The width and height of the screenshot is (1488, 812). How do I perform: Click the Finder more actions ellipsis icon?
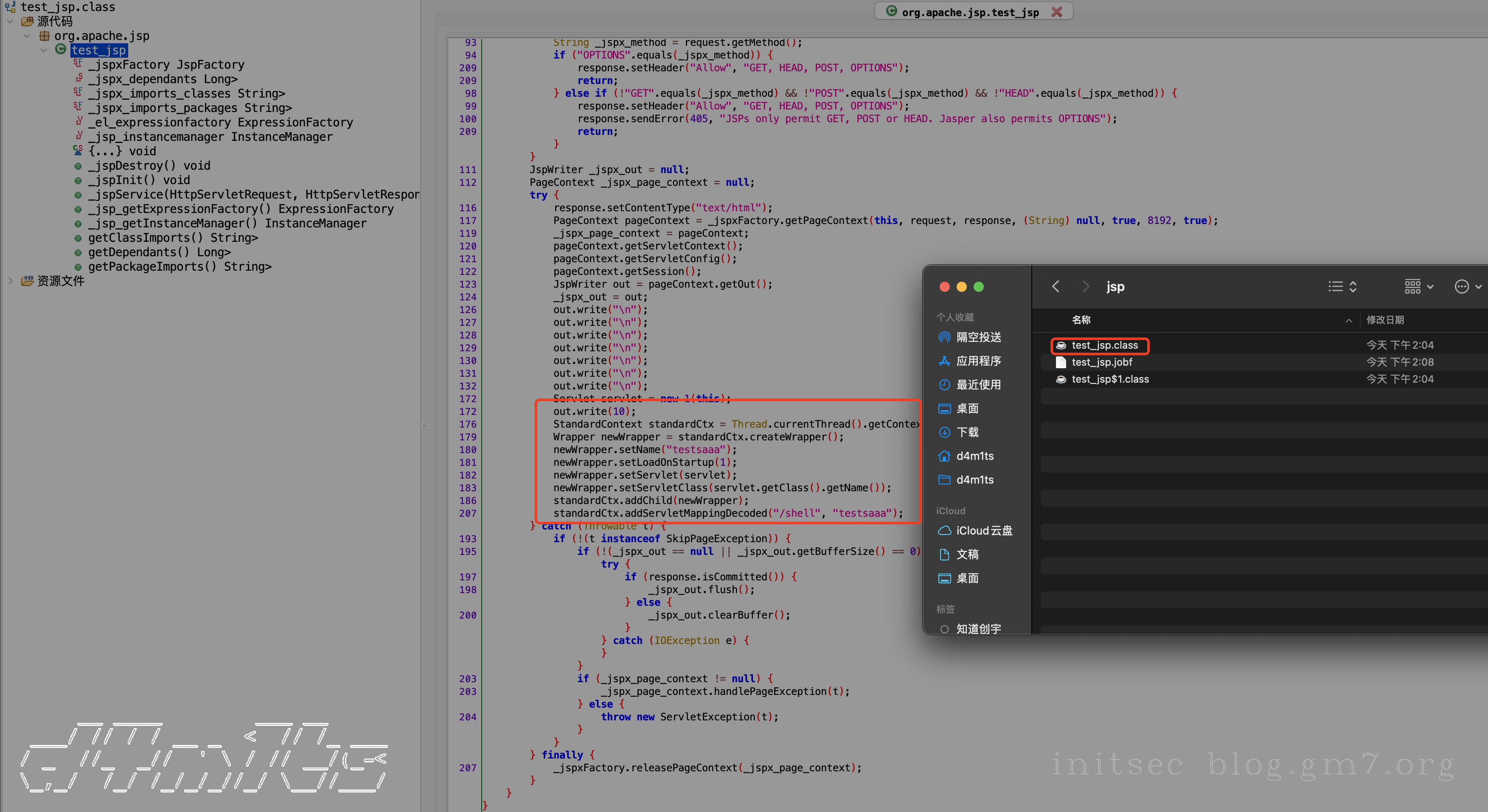1461,286
